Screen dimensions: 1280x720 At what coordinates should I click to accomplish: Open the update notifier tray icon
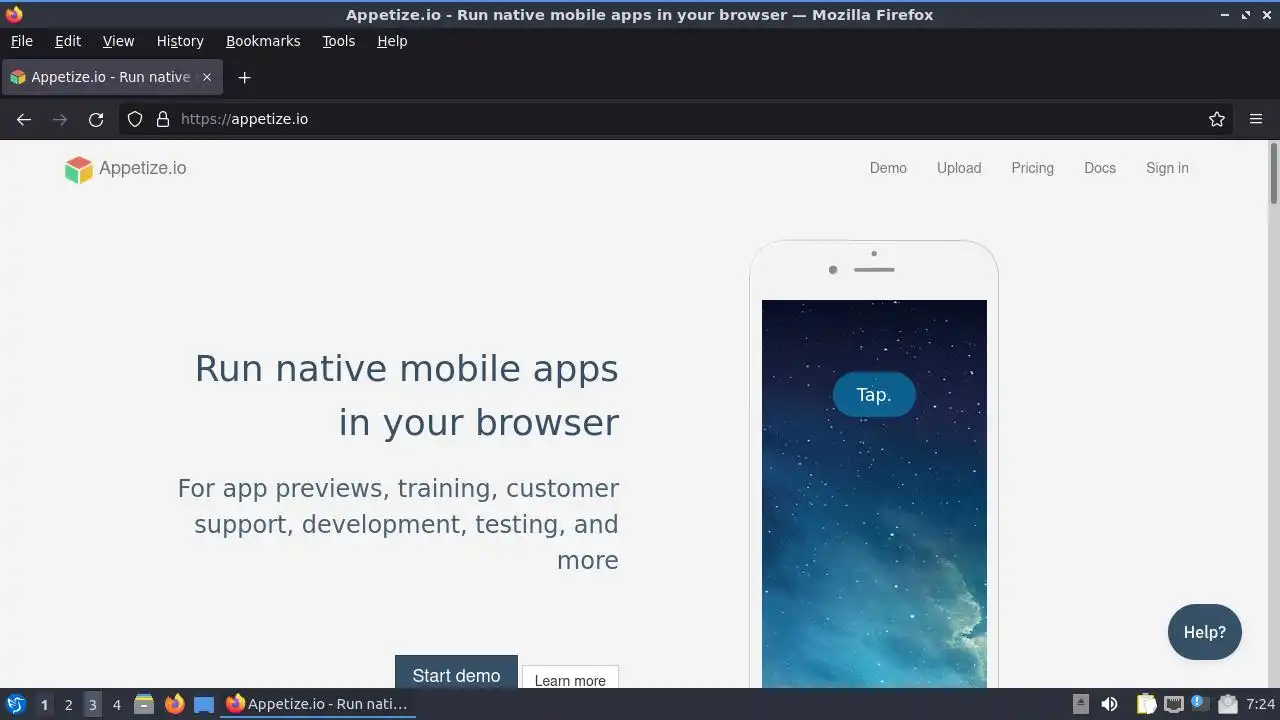point(1200,704)
